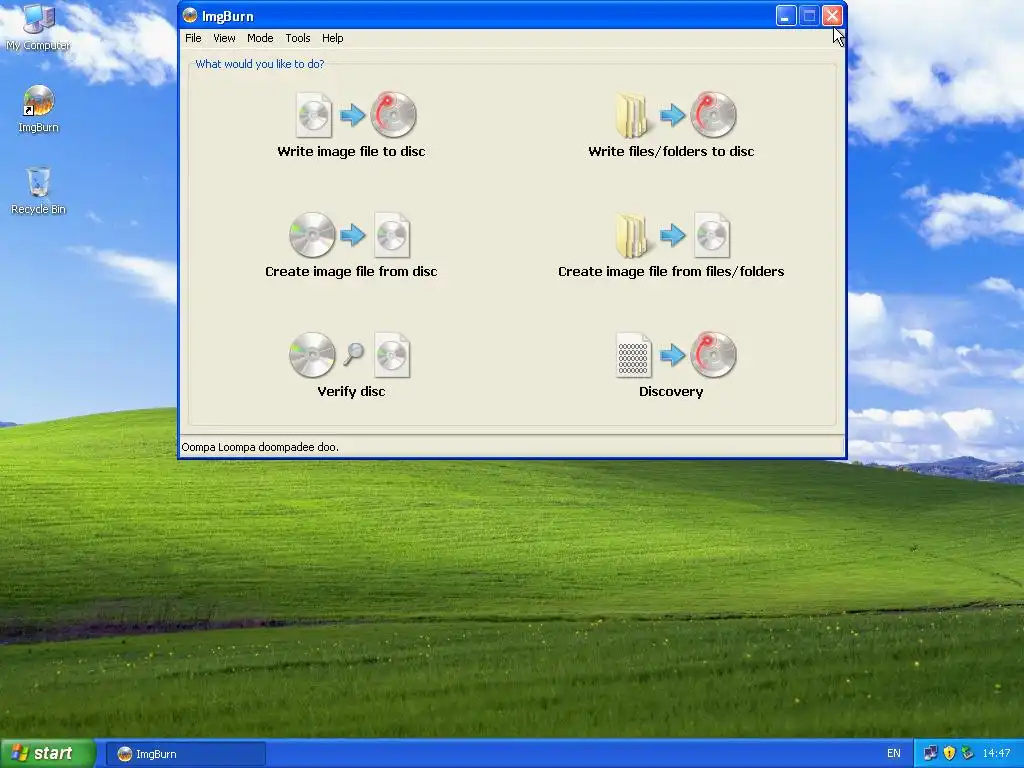
Task: Click the EN language indicator
Action: coord(894,753)
